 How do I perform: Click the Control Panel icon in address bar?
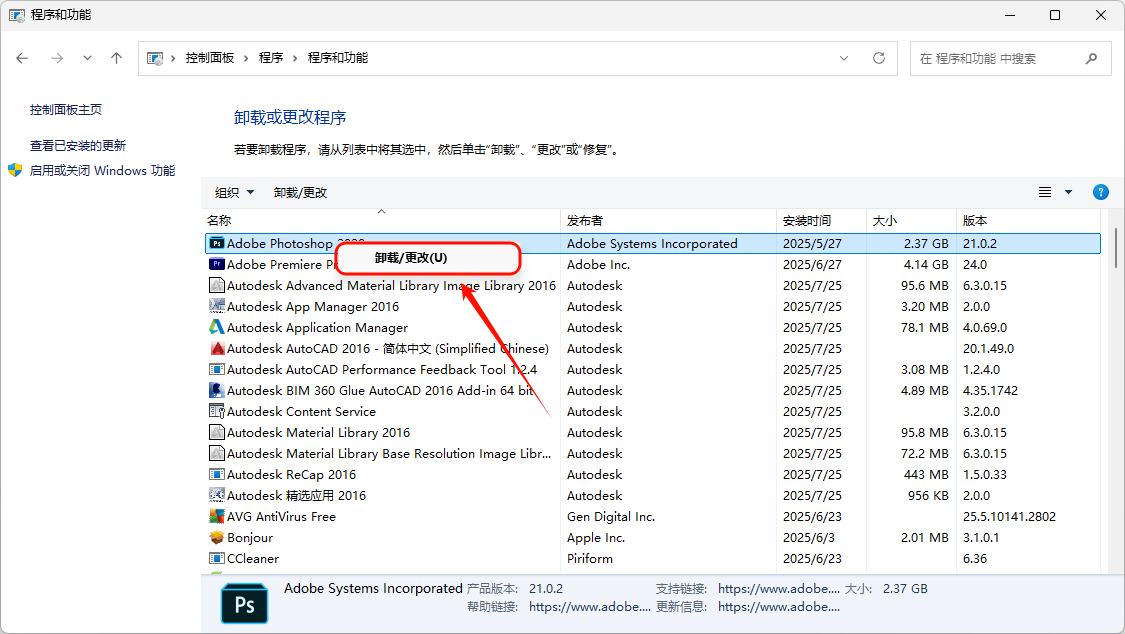click(x=154, y=58)
